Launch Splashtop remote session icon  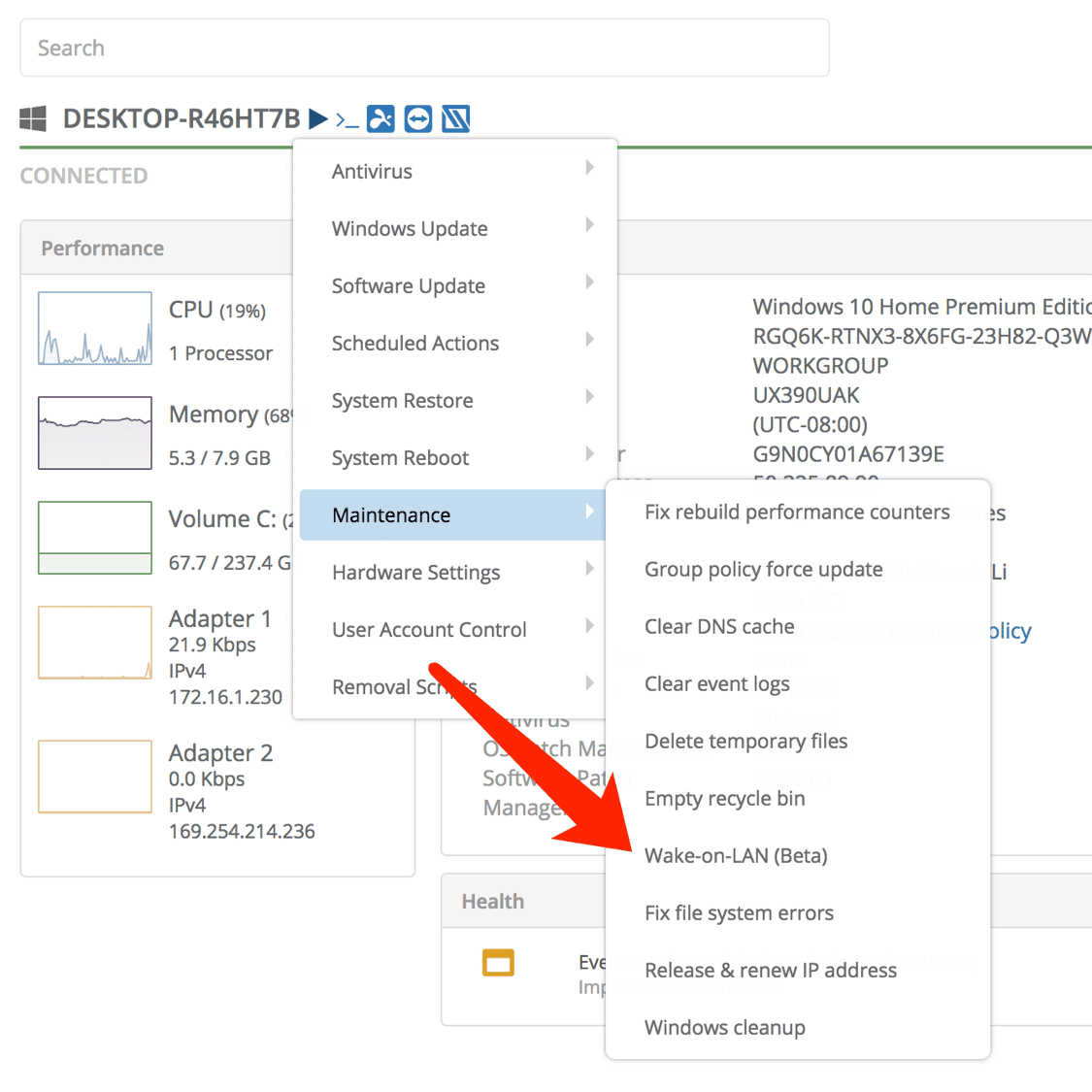[381, 118]
